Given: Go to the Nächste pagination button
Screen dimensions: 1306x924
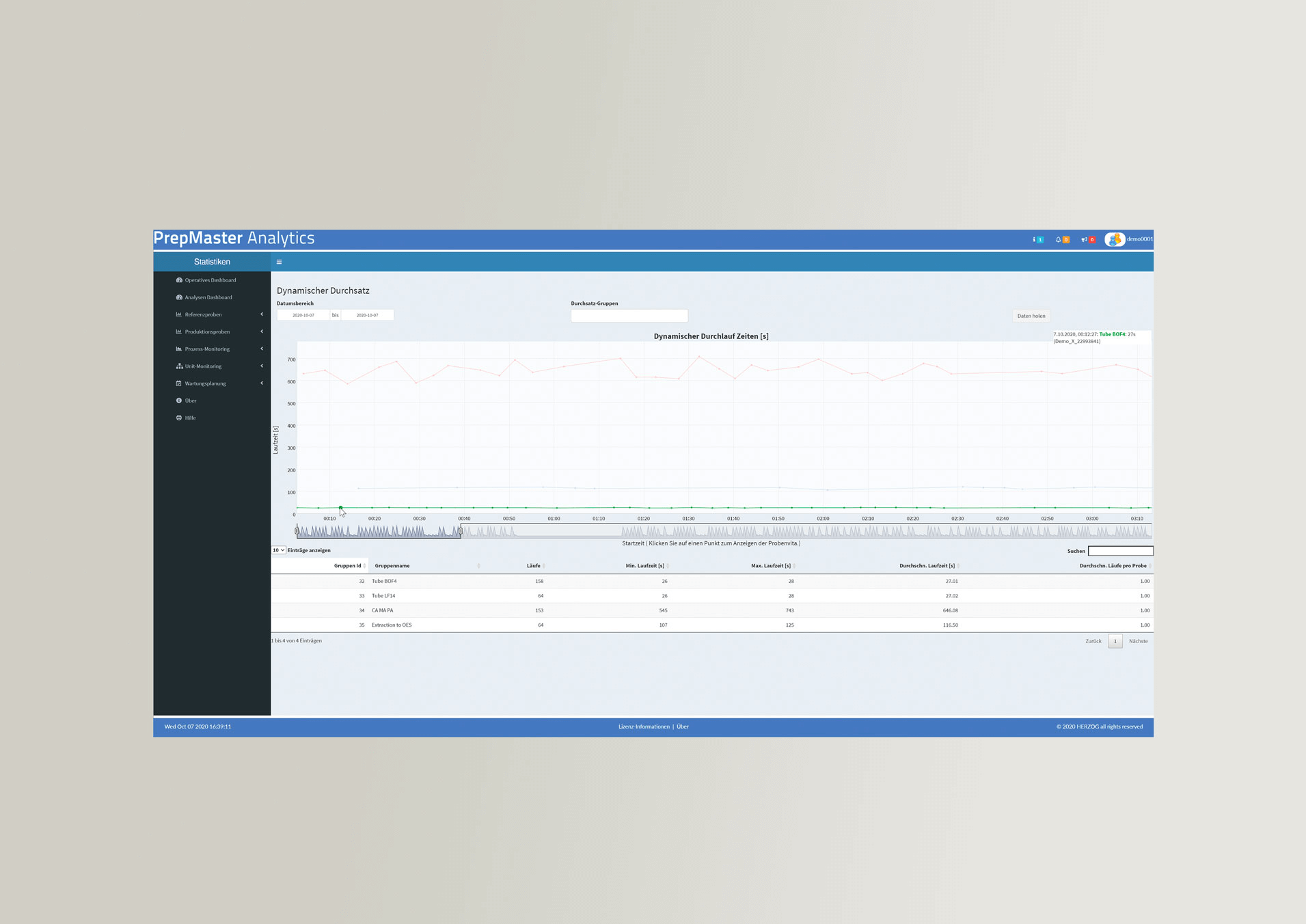Looking at the screenshot, I should 1138,641.
